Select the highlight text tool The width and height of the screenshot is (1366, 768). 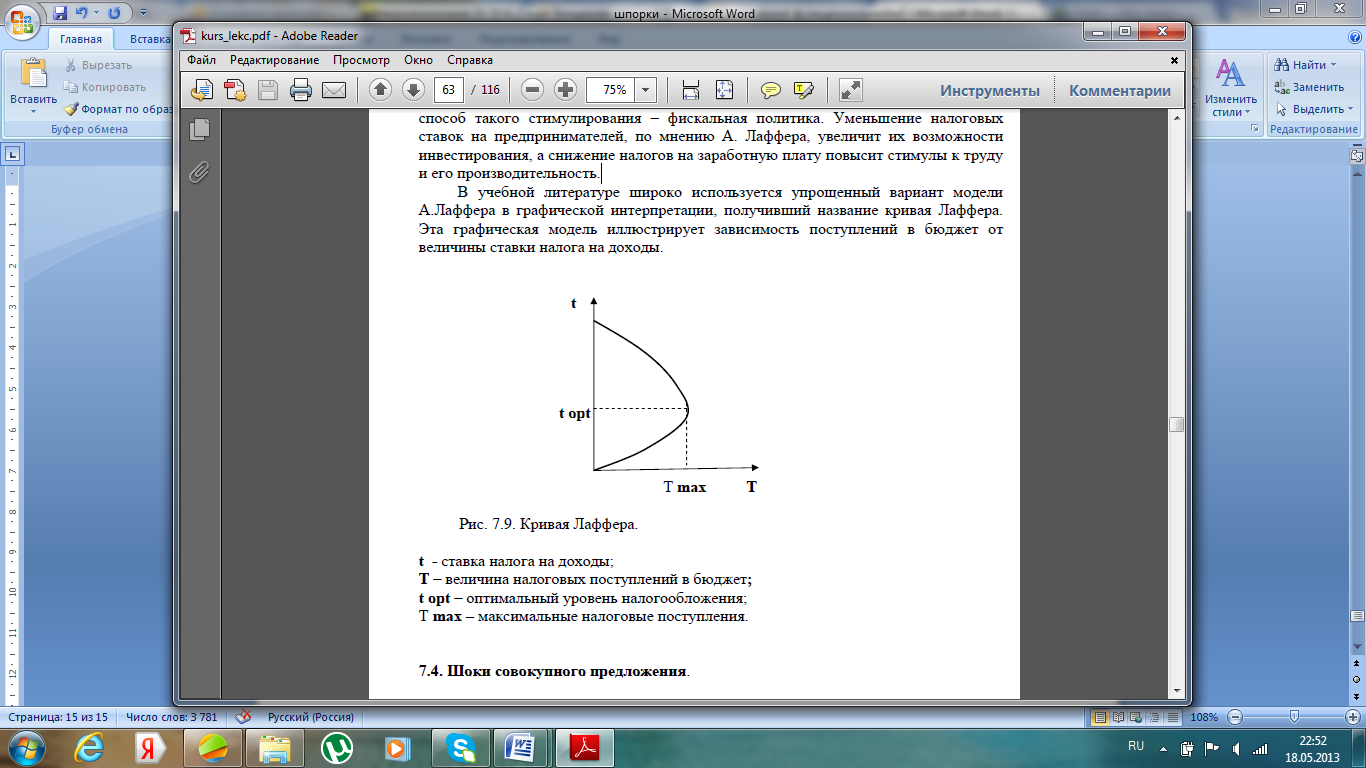(804, 90)
